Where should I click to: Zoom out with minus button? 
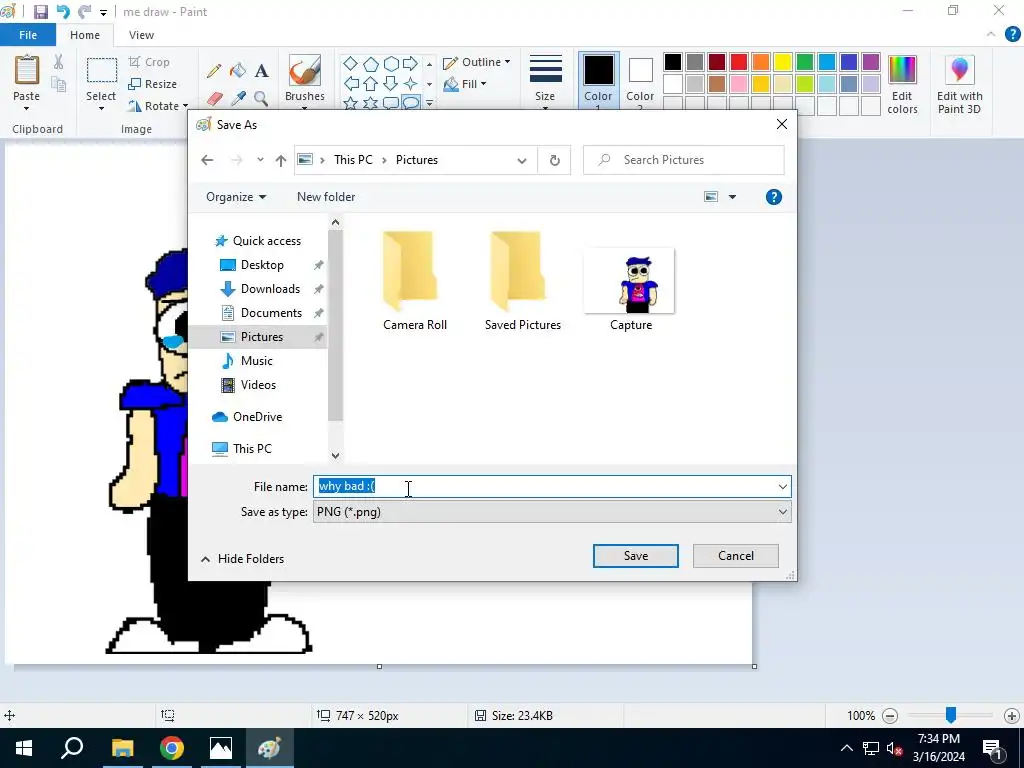(890, 716)
